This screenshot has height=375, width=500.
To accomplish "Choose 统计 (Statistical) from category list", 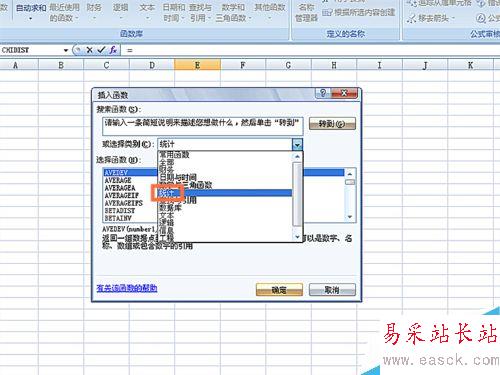I will pos(225,193).
